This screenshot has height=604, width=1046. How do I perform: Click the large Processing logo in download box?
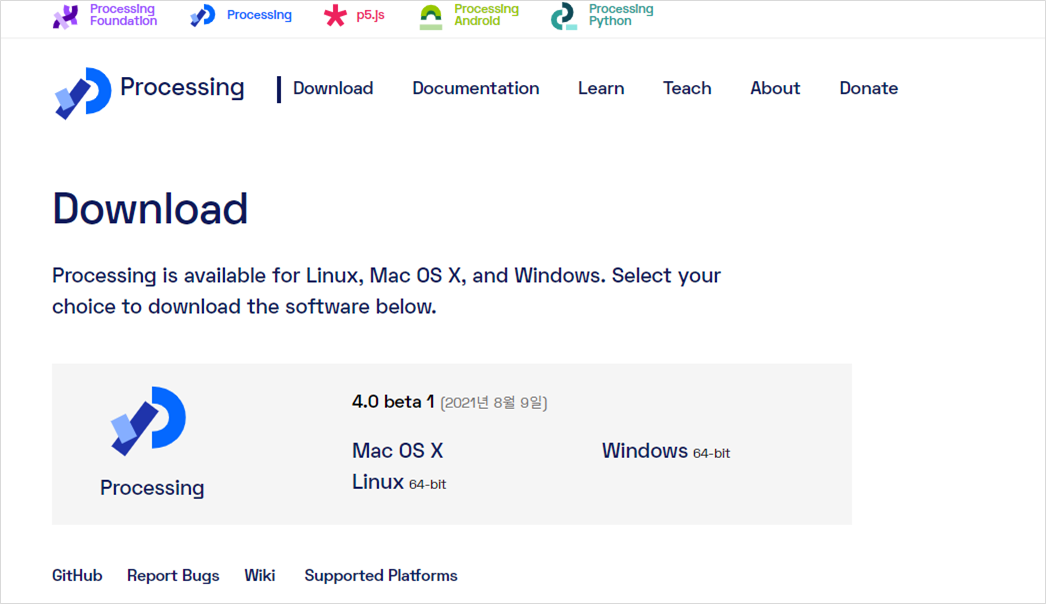pyautogui.click(x=148, y=420)
